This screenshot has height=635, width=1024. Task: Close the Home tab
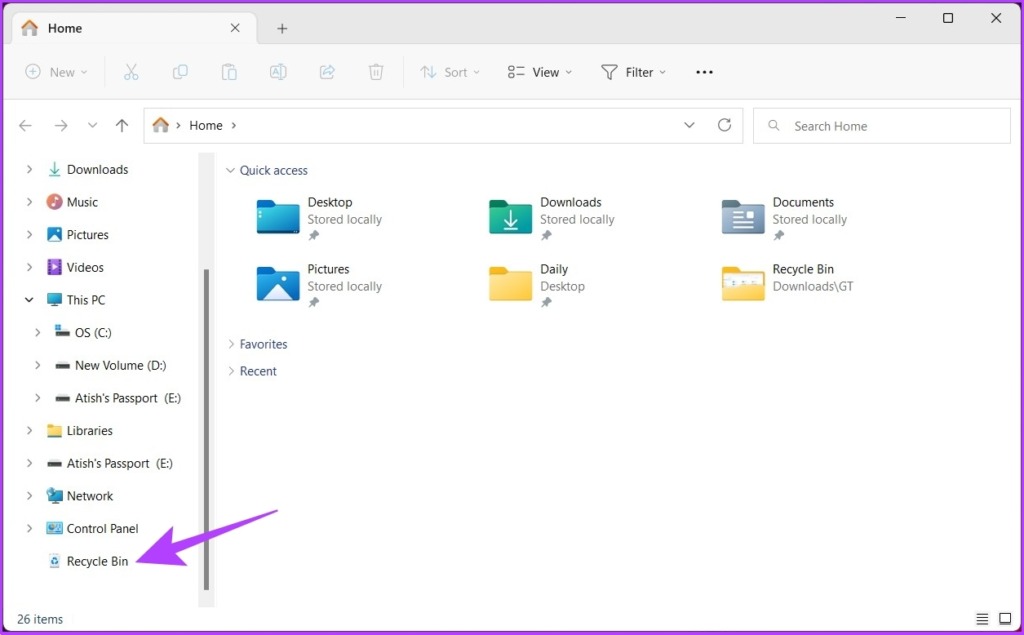pos(235,28)
